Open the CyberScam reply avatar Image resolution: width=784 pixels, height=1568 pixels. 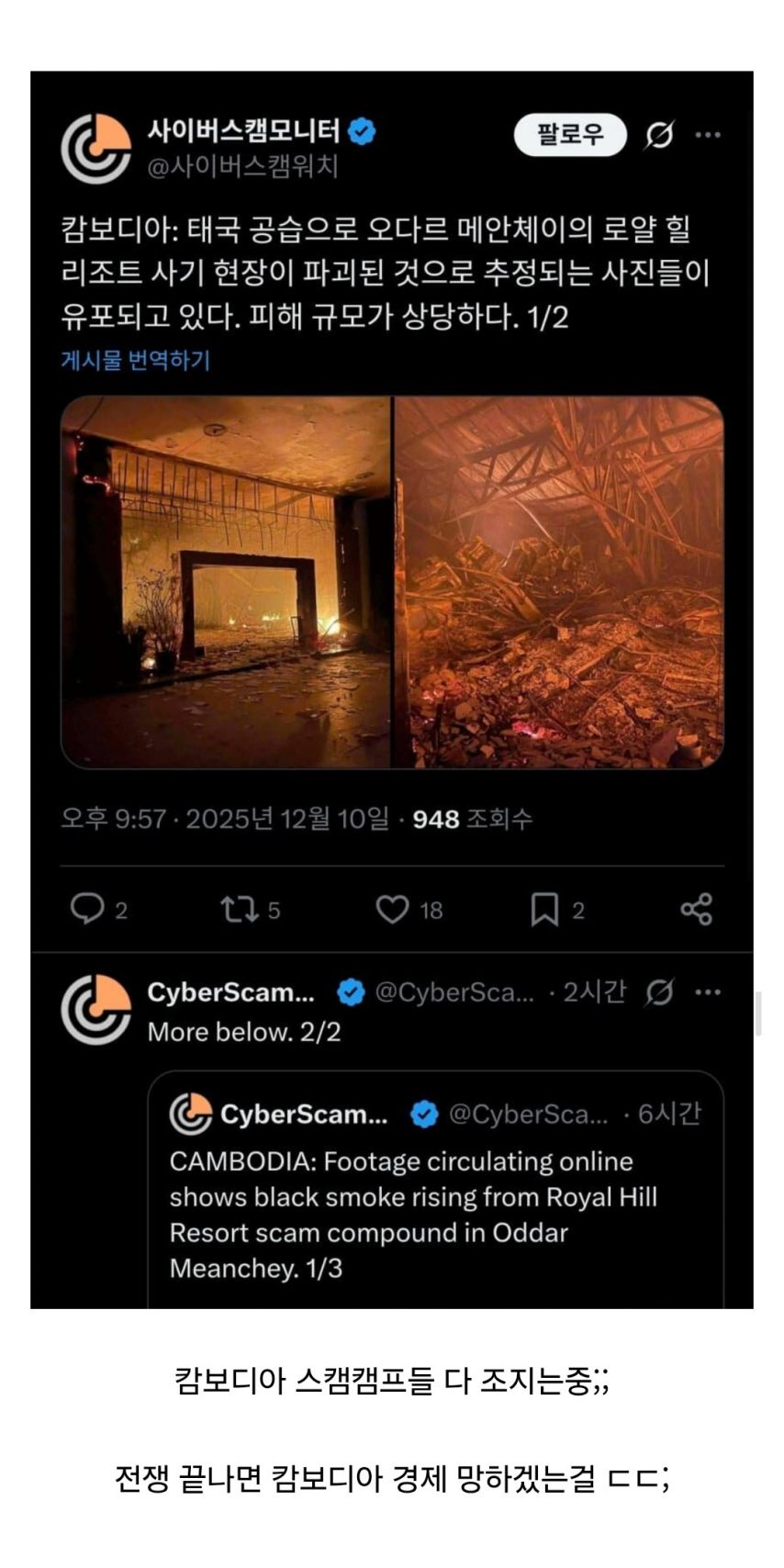pyautogui.click(x=96, y=1009)
